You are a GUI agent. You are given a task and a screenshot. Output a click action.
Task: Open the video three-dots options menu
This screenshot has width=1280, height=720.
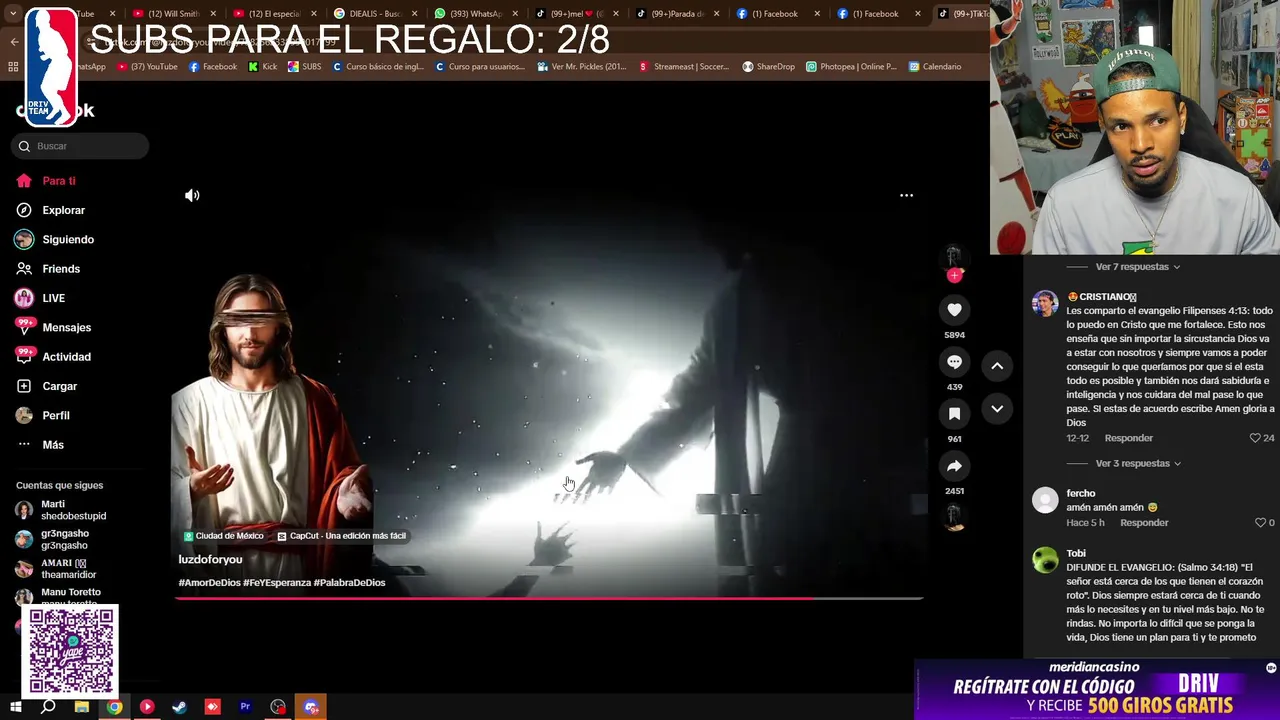pos(906,196)
